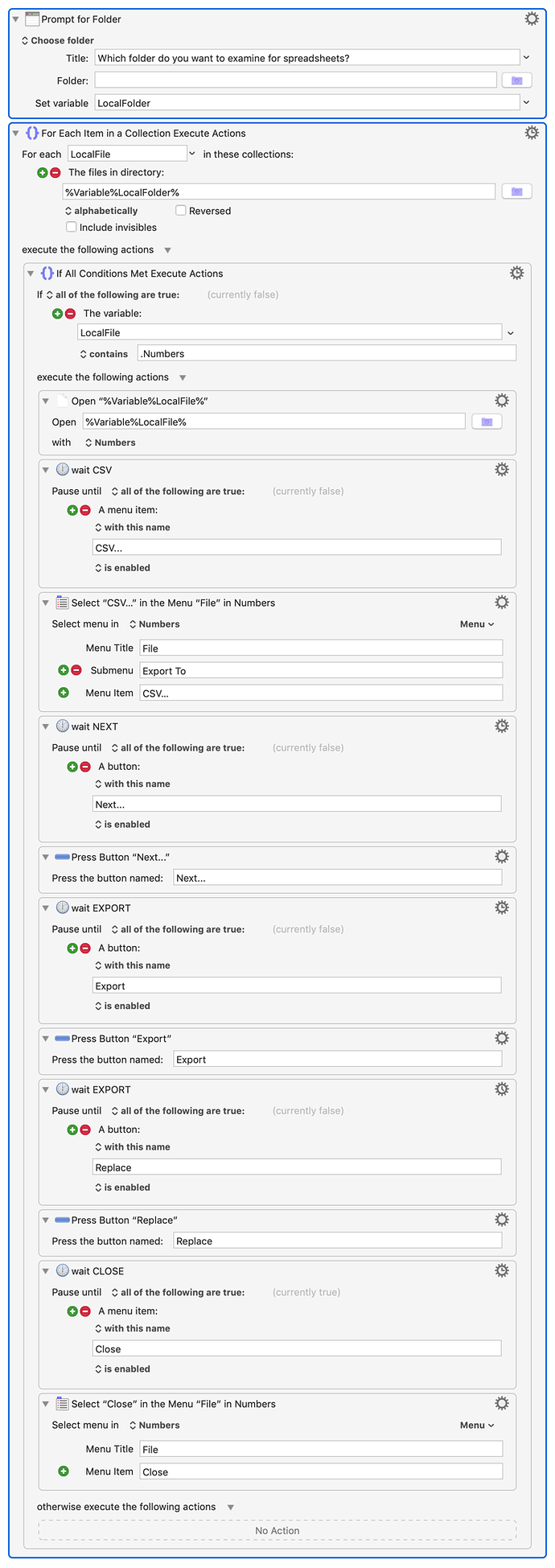This screenshot has height=1568, width=555.
Task: Open variable dropdown beside LocalFile condition field
Action: point(511,332)
